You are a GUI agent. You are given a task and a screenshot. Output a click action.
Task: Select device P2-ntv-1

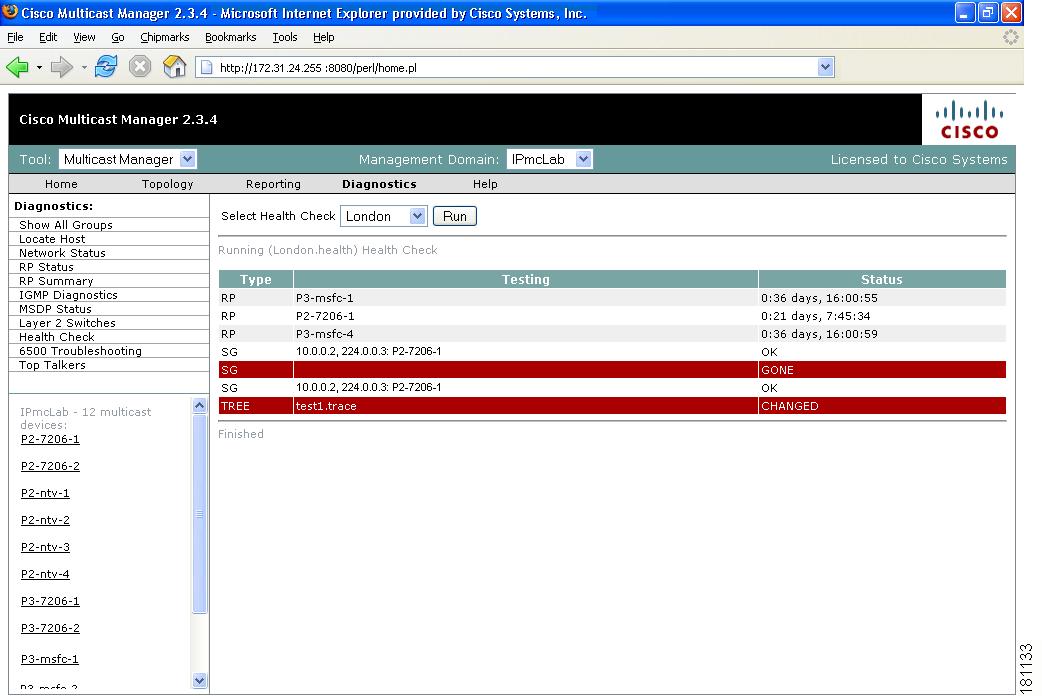[45, 493]
